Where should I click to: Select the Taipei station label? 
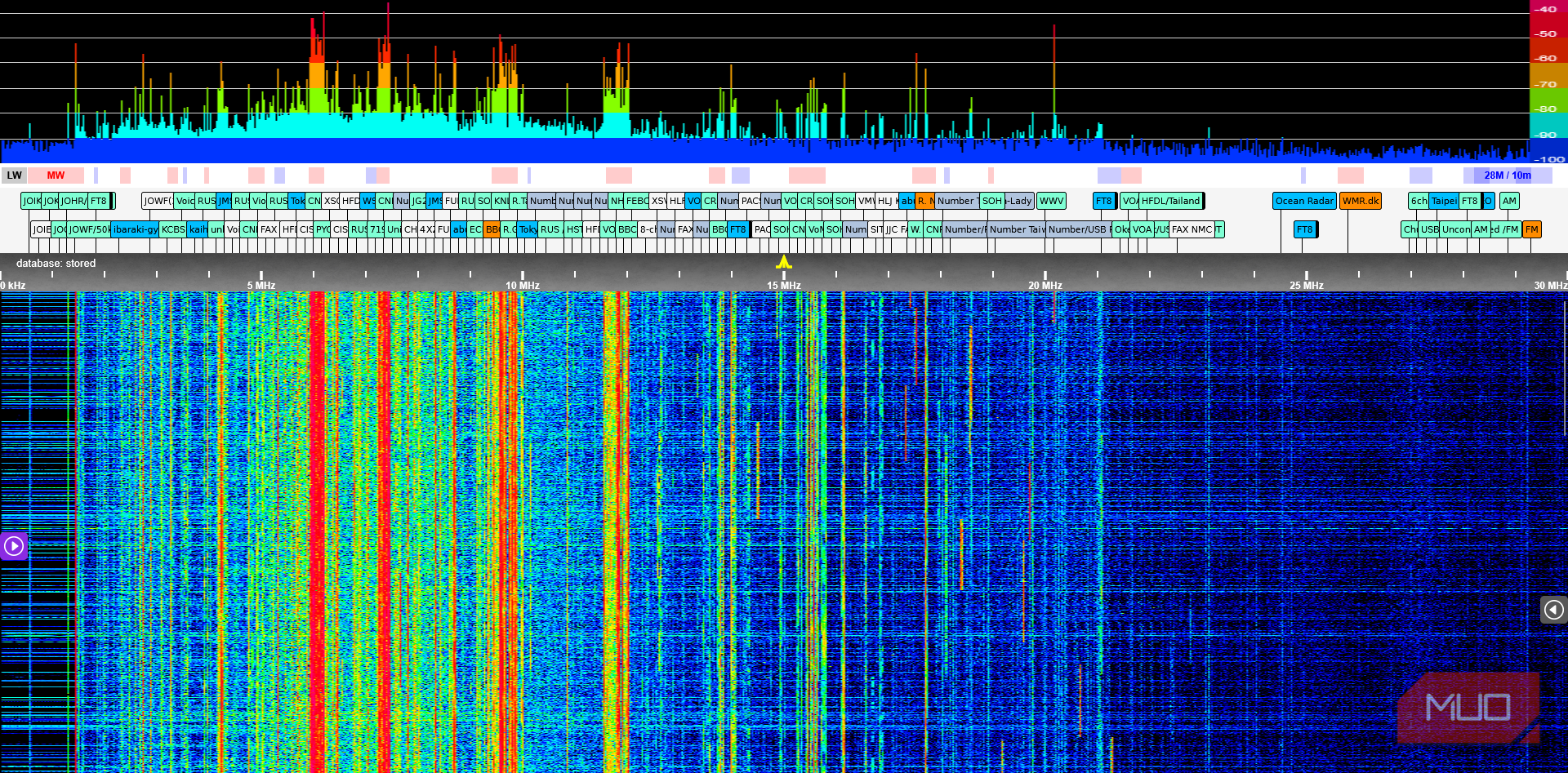point(1443,201)
